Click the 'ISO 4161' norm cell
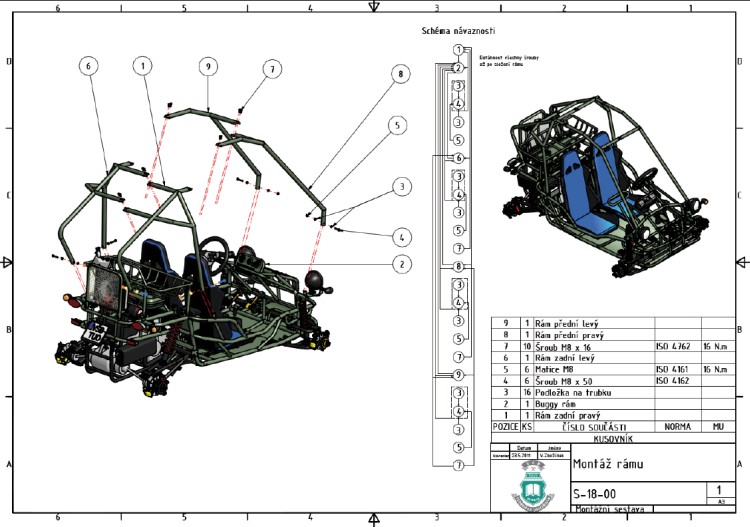 pyautogui.click(x=675, y=369)
